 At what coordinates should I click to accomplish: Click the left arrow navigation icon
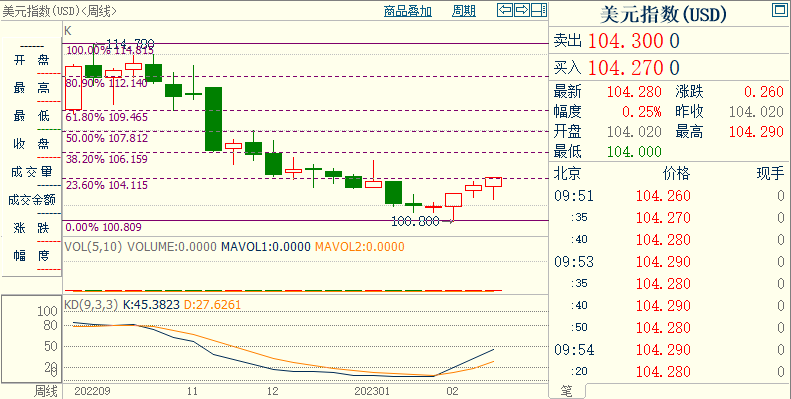(x=504, y=10)
